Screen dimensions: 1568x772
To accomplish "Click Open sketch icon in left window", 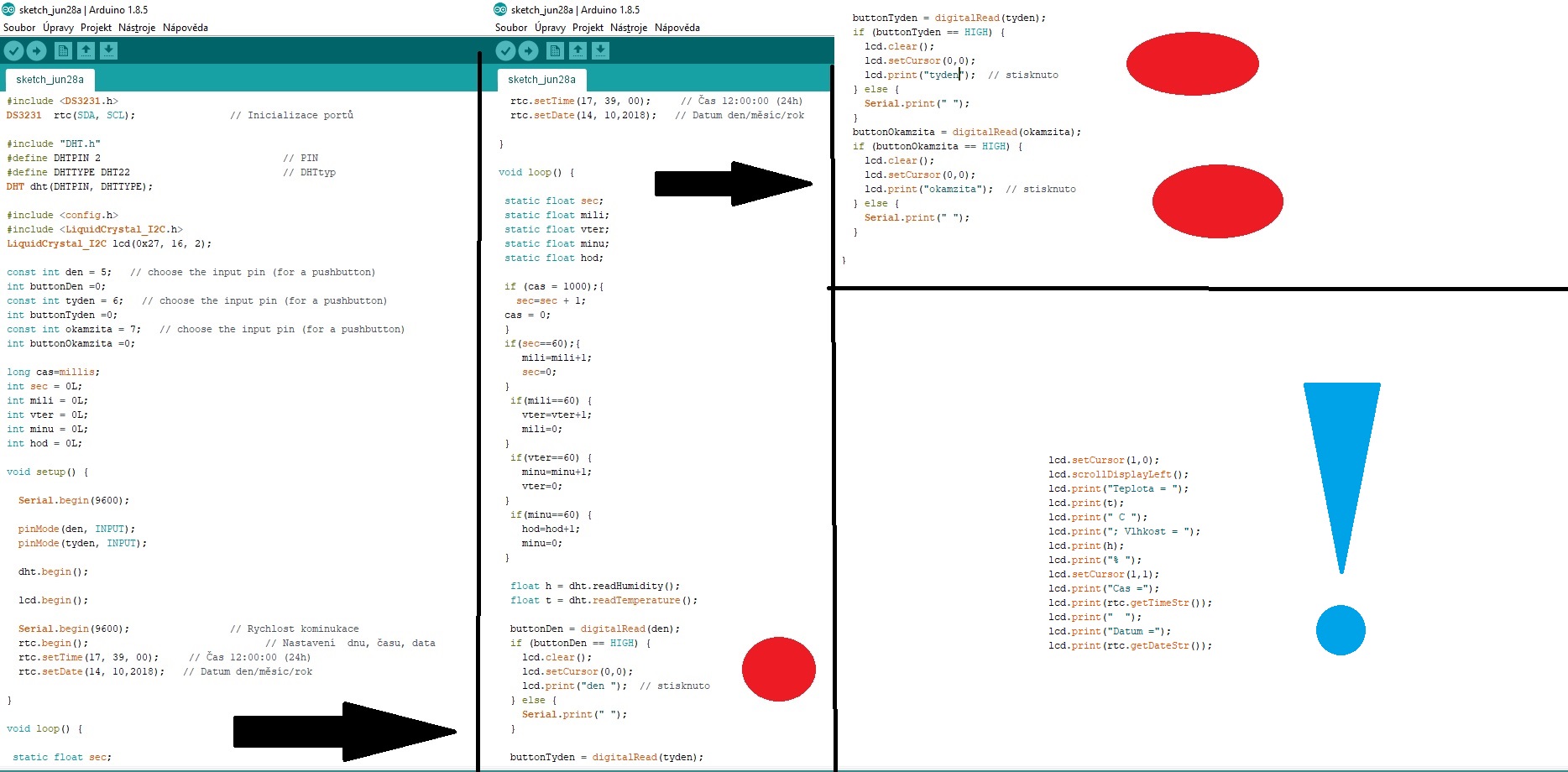I will 86,51.
